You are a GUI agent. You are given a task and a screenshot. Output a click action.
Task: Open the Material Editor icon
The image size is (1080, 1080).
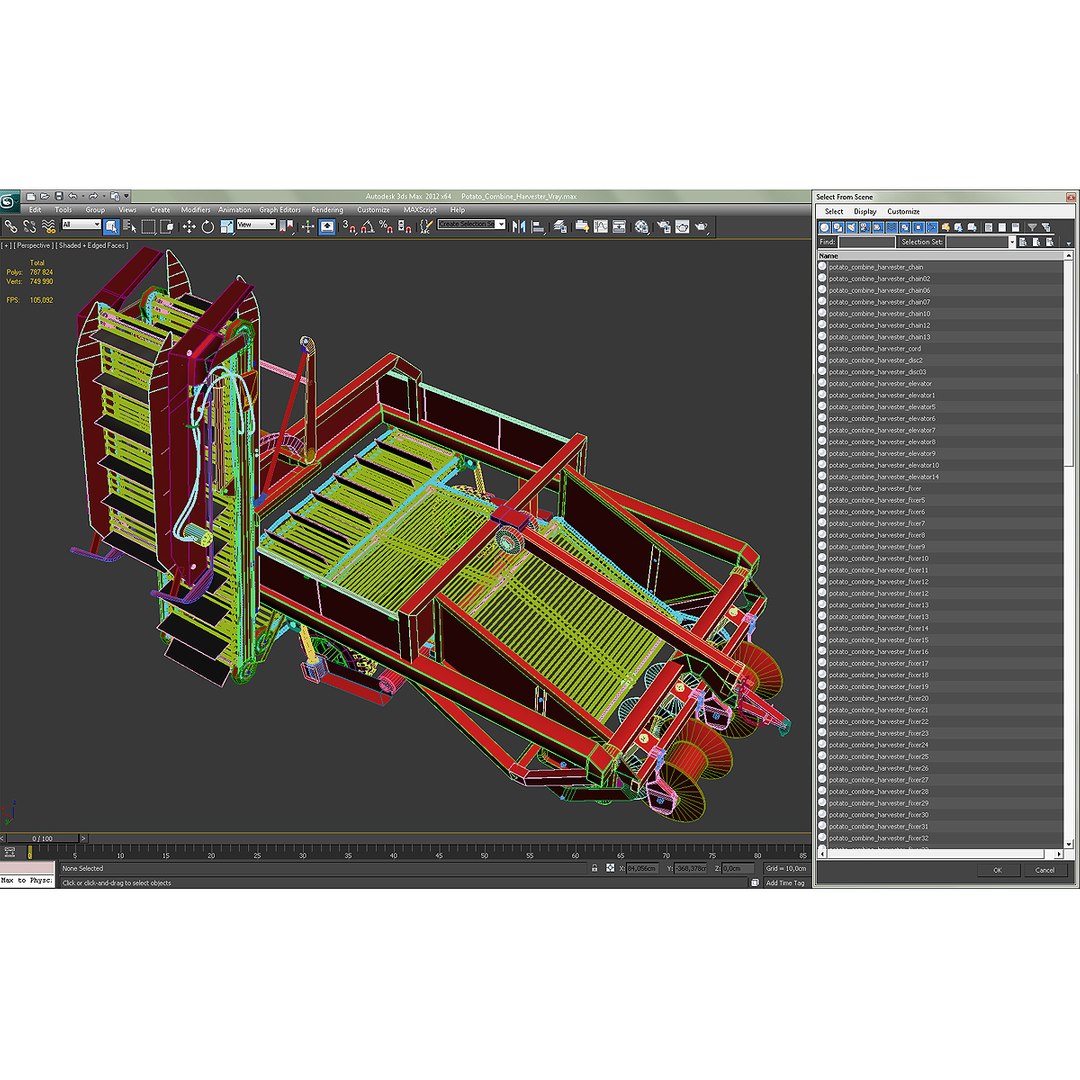[641, 226]
